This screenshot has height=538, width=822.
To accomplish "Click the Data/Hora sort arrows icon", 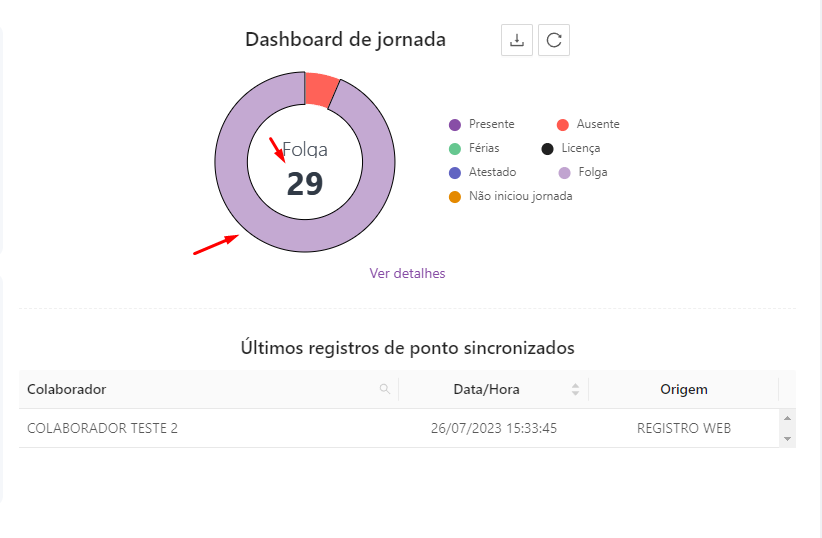I will [575, 389].
